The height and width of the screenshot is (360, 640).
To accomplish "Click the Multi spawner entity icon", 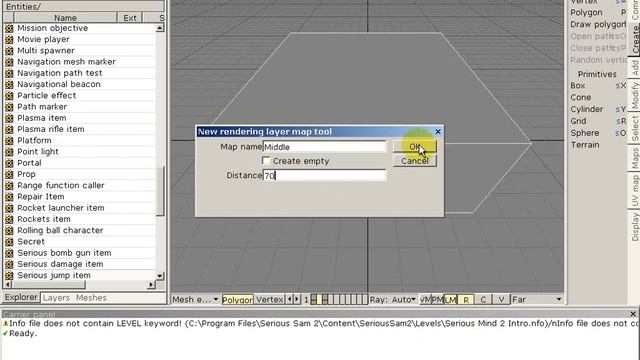I will tap(9, 51).
